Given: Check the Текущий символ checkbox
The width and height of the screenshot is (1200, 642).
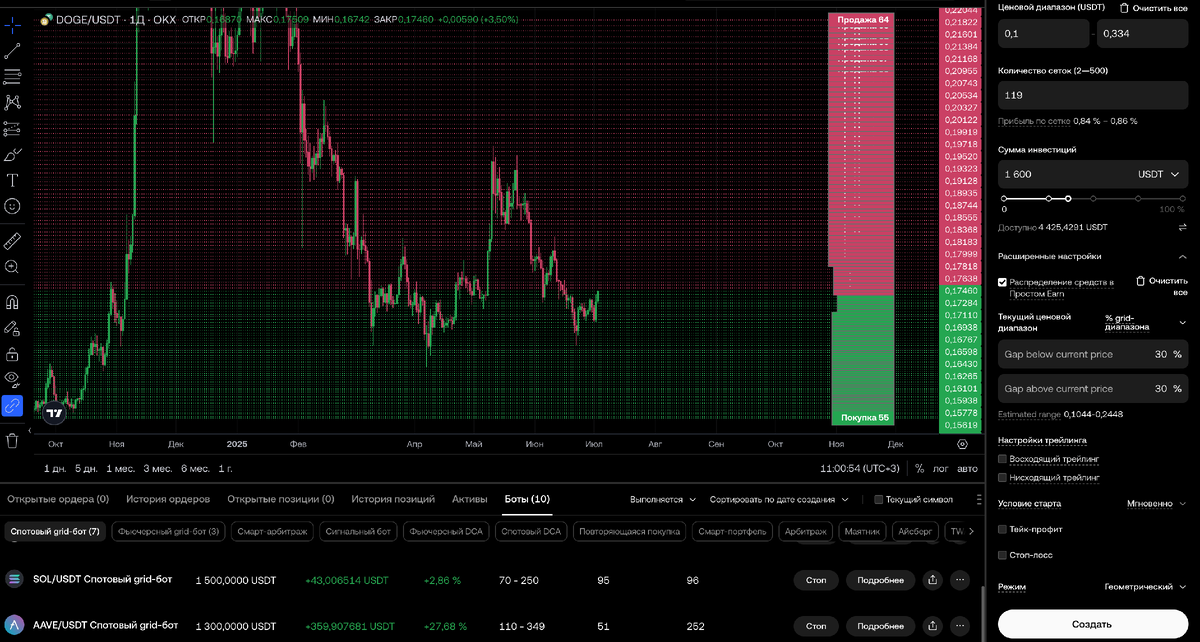Looking at the screenshot, I should (879, 499).
